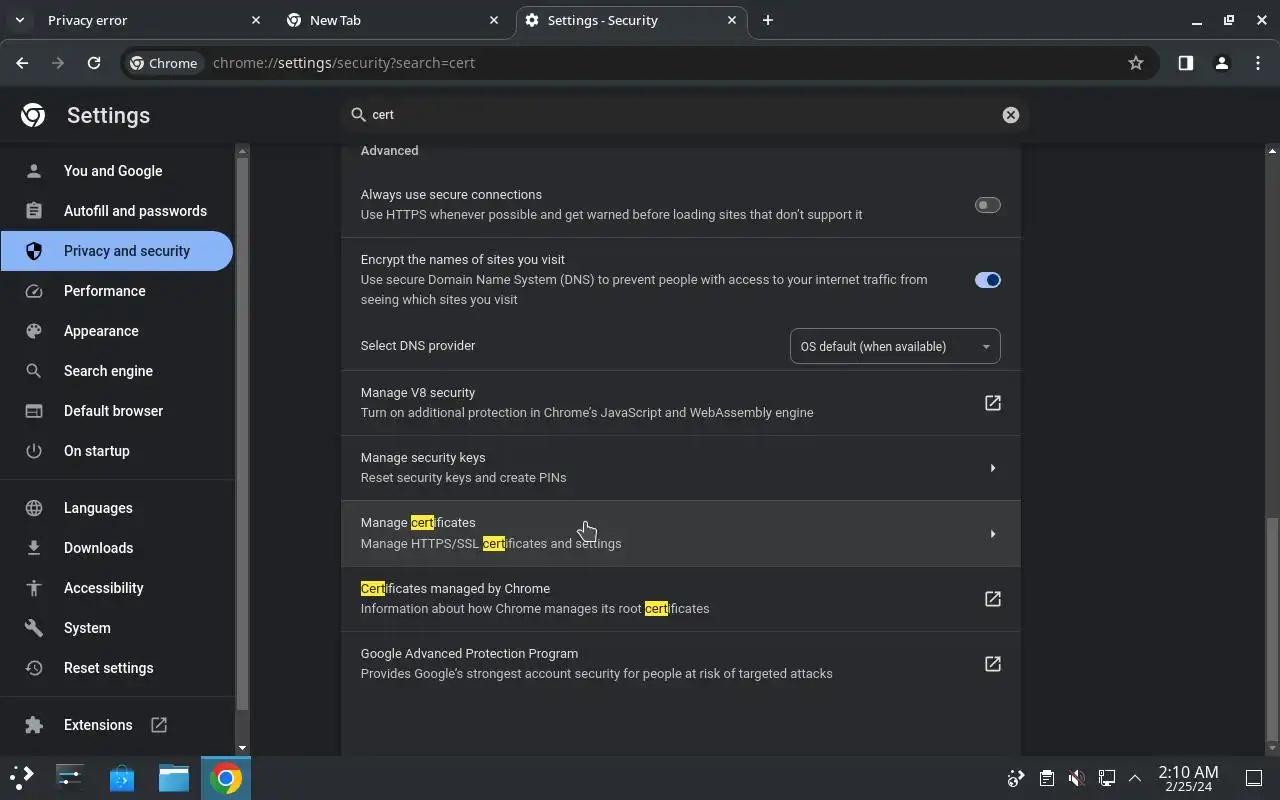
Task: Open Manage V8 security external link icon
Action: [x=993, y=403]
